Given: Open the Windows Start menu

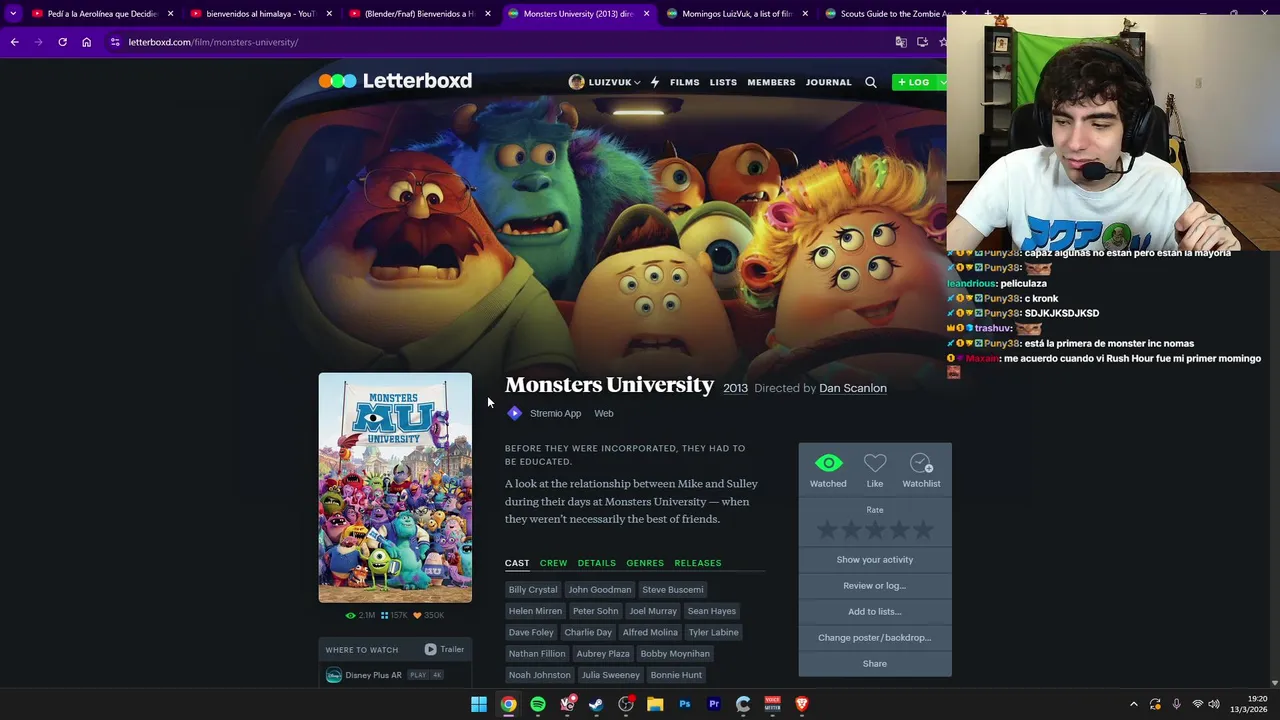Looking at the screenshot, I should [x=479, y=704].
